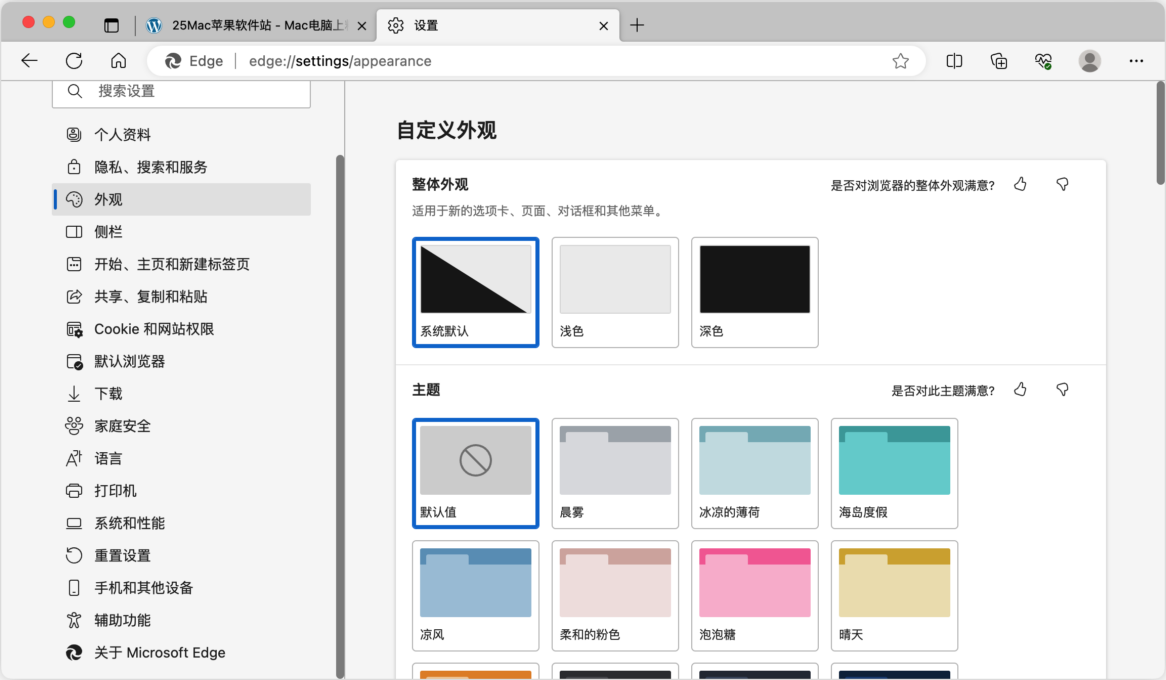Select the 晨雾 theme
This screenshot has width=1166, height=680.
point(615,473)
